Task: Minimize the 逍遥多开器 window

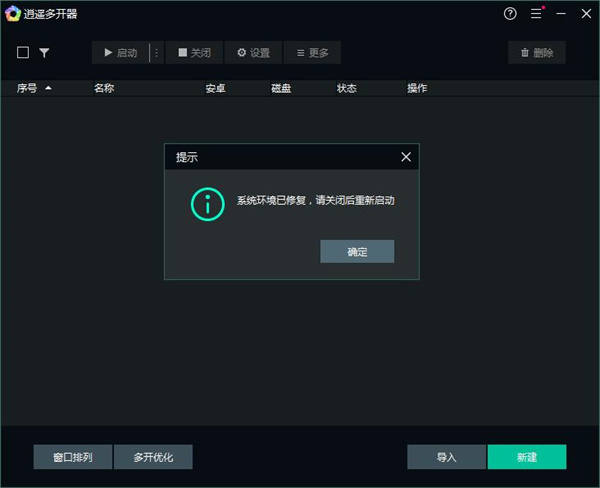Action: tap(561, 14)
